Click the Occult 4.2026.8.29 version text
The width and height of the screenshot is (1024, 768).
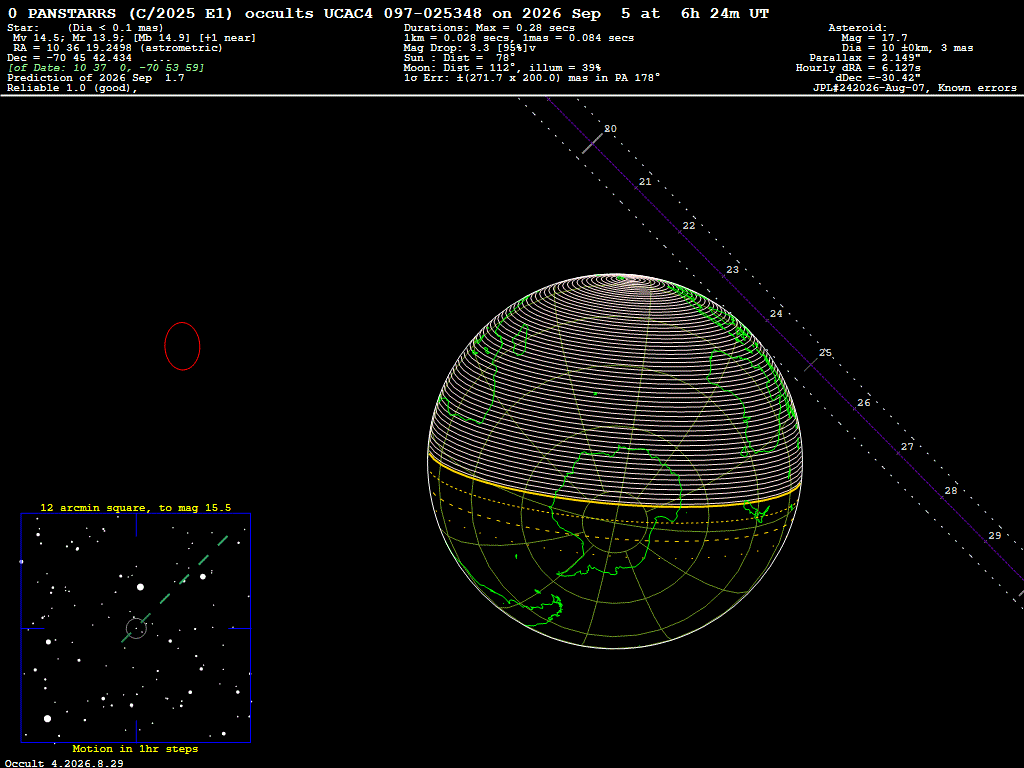[64, 763]
